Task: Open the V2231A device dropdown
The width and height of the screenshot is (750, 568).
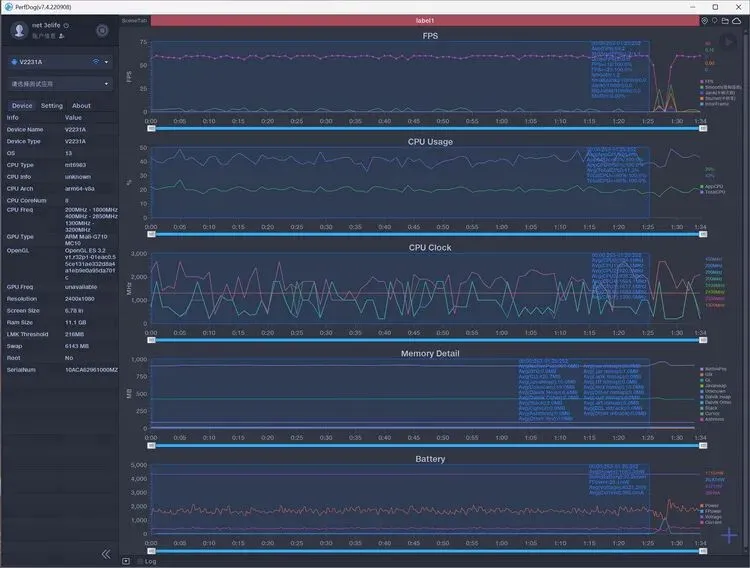Action: (60, 62)
